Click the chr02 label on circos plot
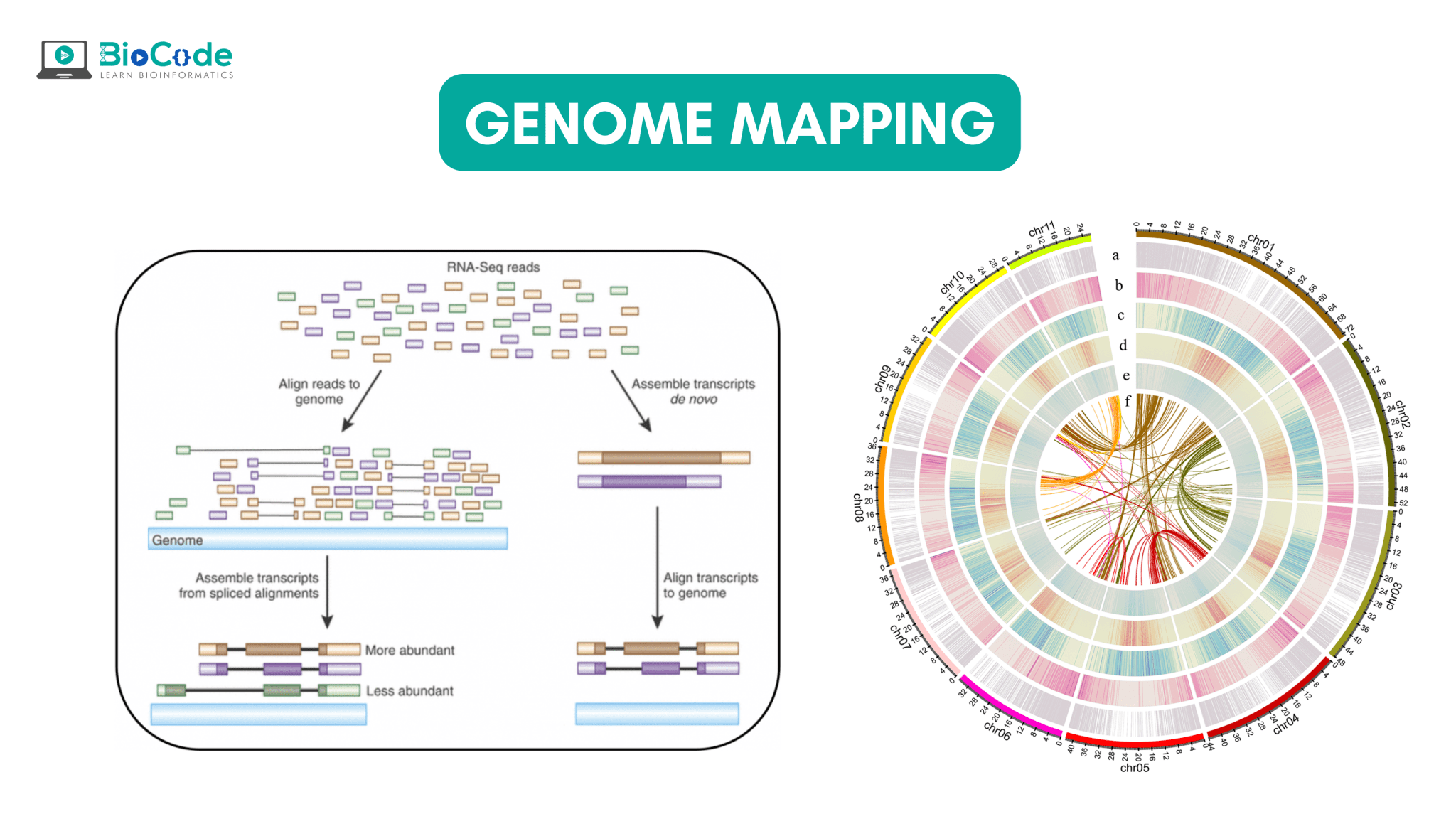1456x819 pixels. (x=1403, y=414)
